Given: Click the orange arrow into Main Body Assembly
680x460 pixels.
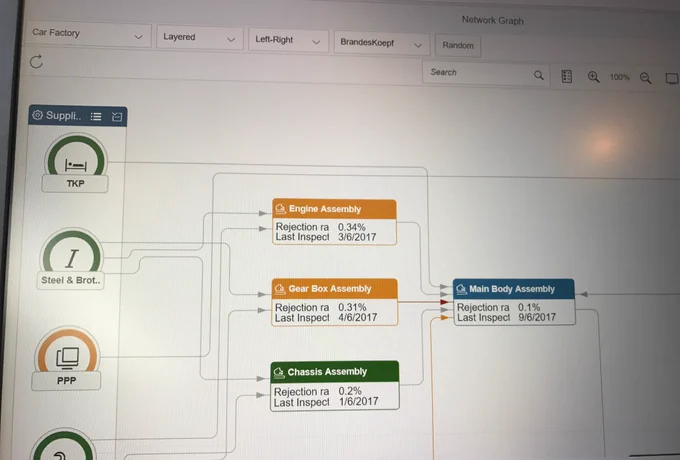Looking at the screenshot, I should click(x=445, y=318).
